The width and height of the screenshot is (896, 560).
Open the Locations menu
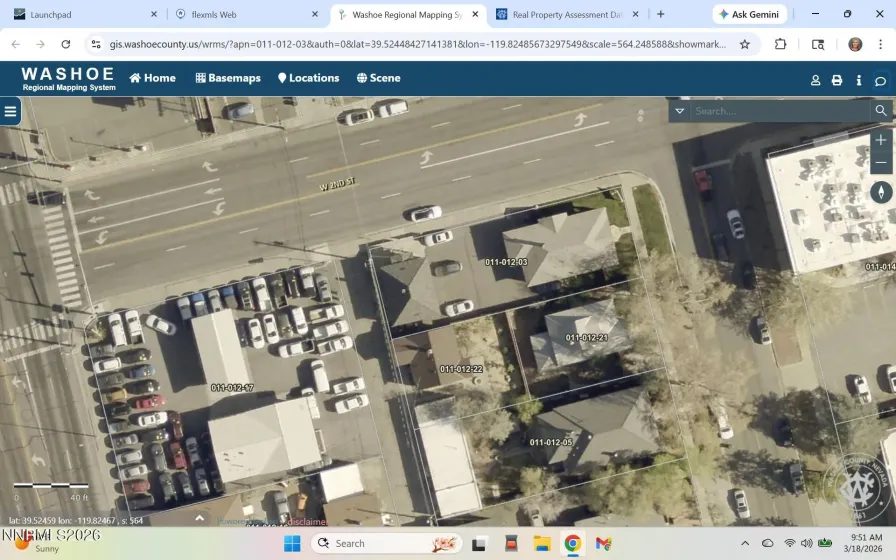click(x=309, y=78)
